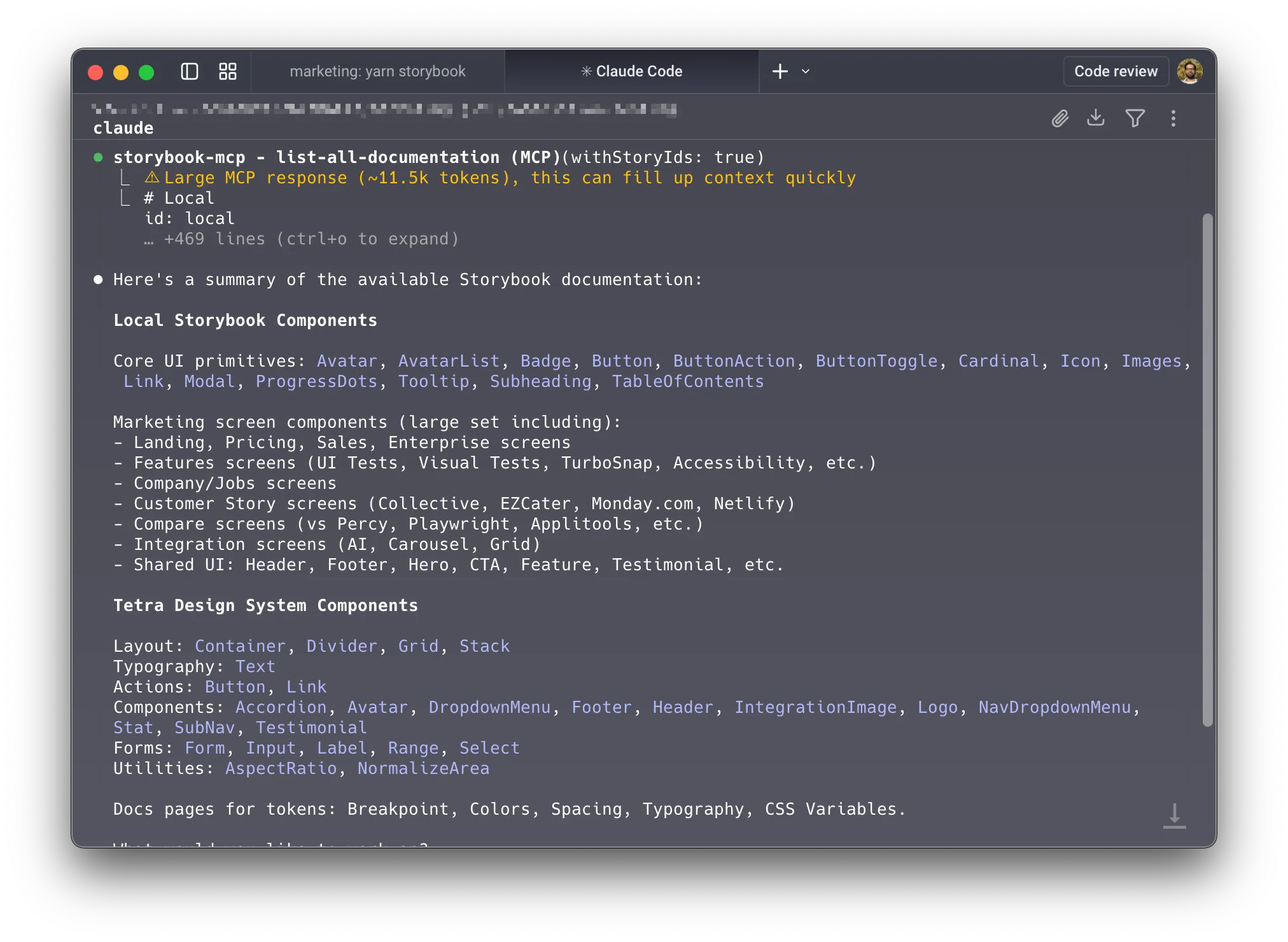Click the download icon above the conversation
Viewport: 1288px width, 942px height.
(x=1096, y=118)
